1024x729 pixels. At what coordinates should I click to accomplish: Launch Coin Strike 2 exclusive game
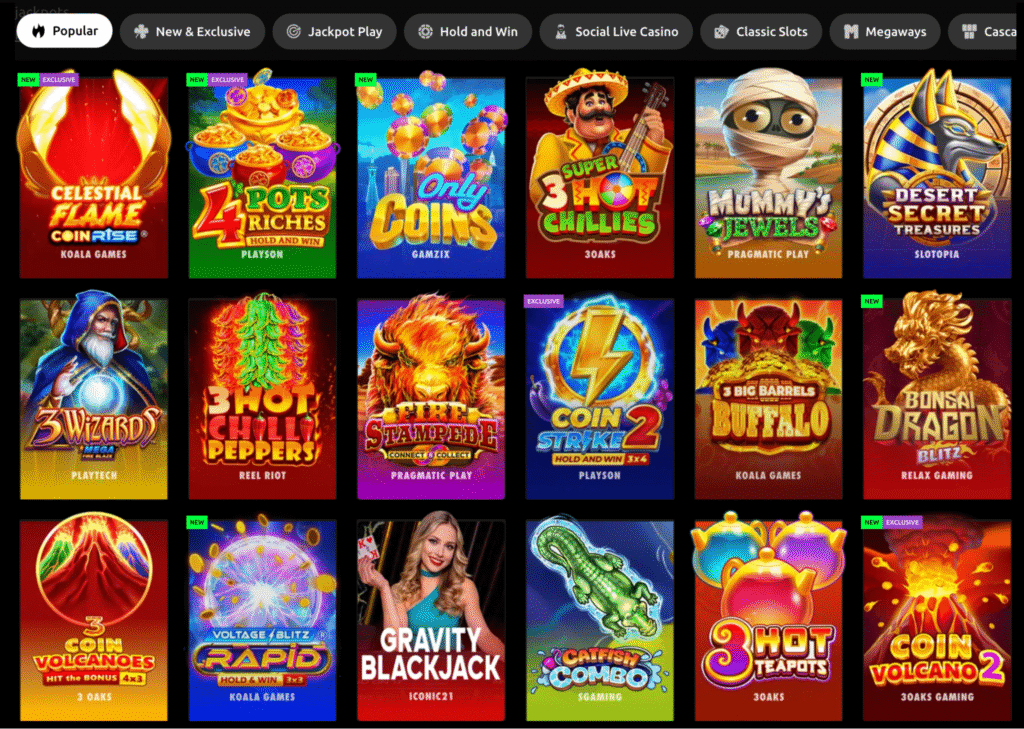coord(600,397)
